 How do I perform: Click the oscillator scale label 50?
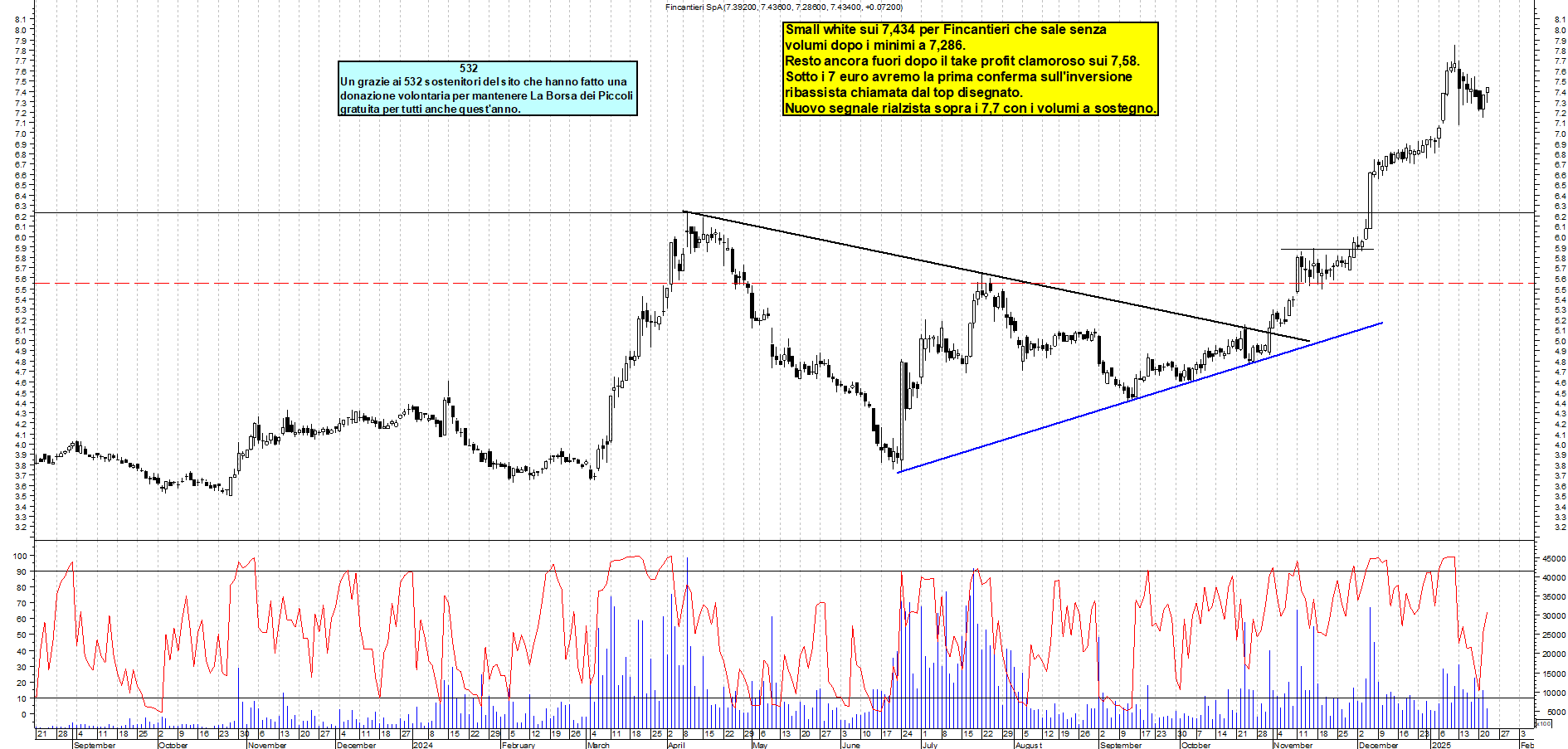click(22, 635)
